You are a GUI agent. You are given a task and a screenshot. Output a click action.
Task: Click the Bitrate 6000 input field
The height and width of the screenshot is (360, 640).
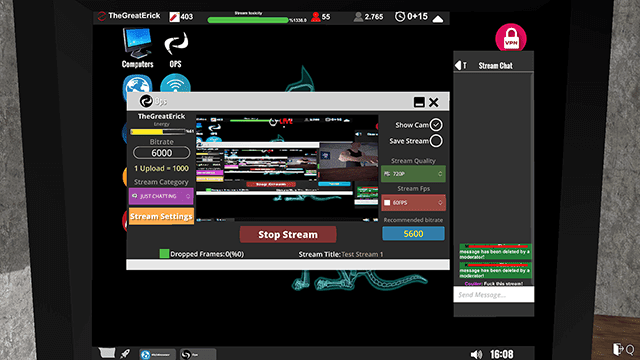click(x=162, y=153)
